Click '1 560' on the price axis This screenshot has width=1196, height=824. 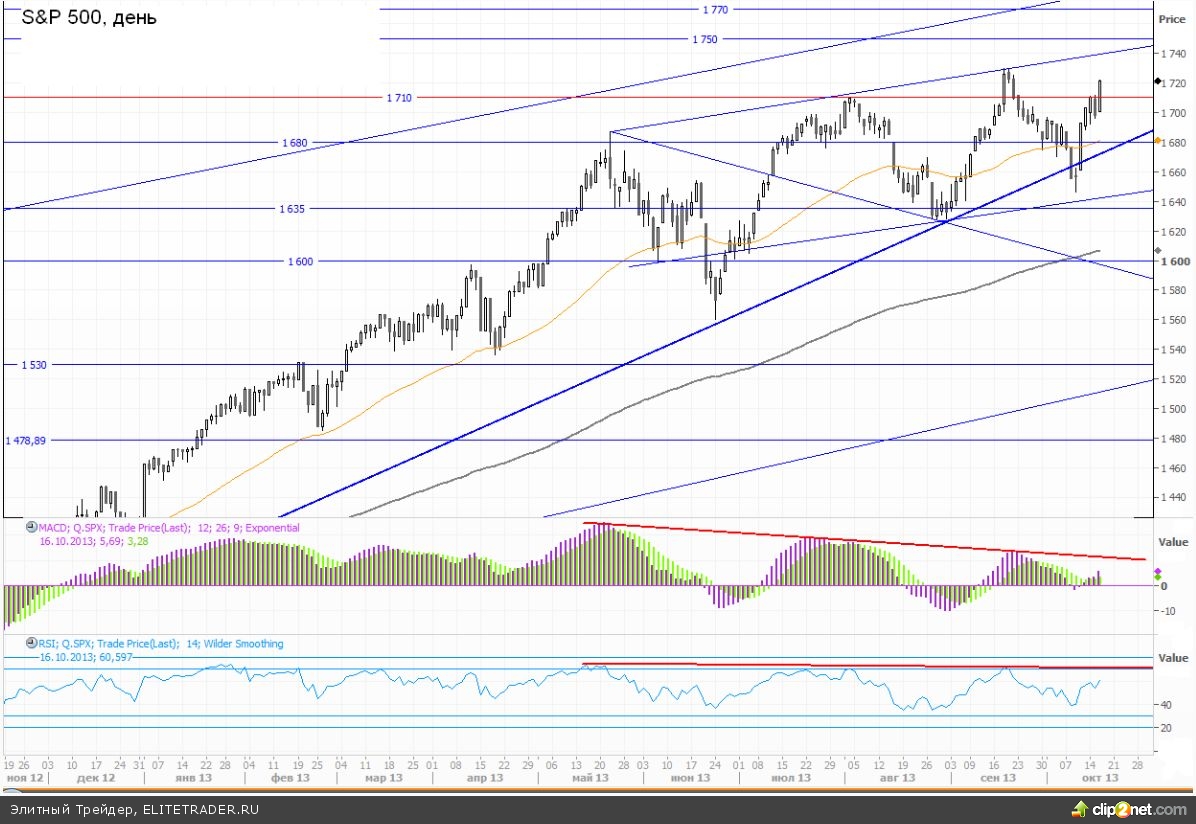(x=1173, y=320)
